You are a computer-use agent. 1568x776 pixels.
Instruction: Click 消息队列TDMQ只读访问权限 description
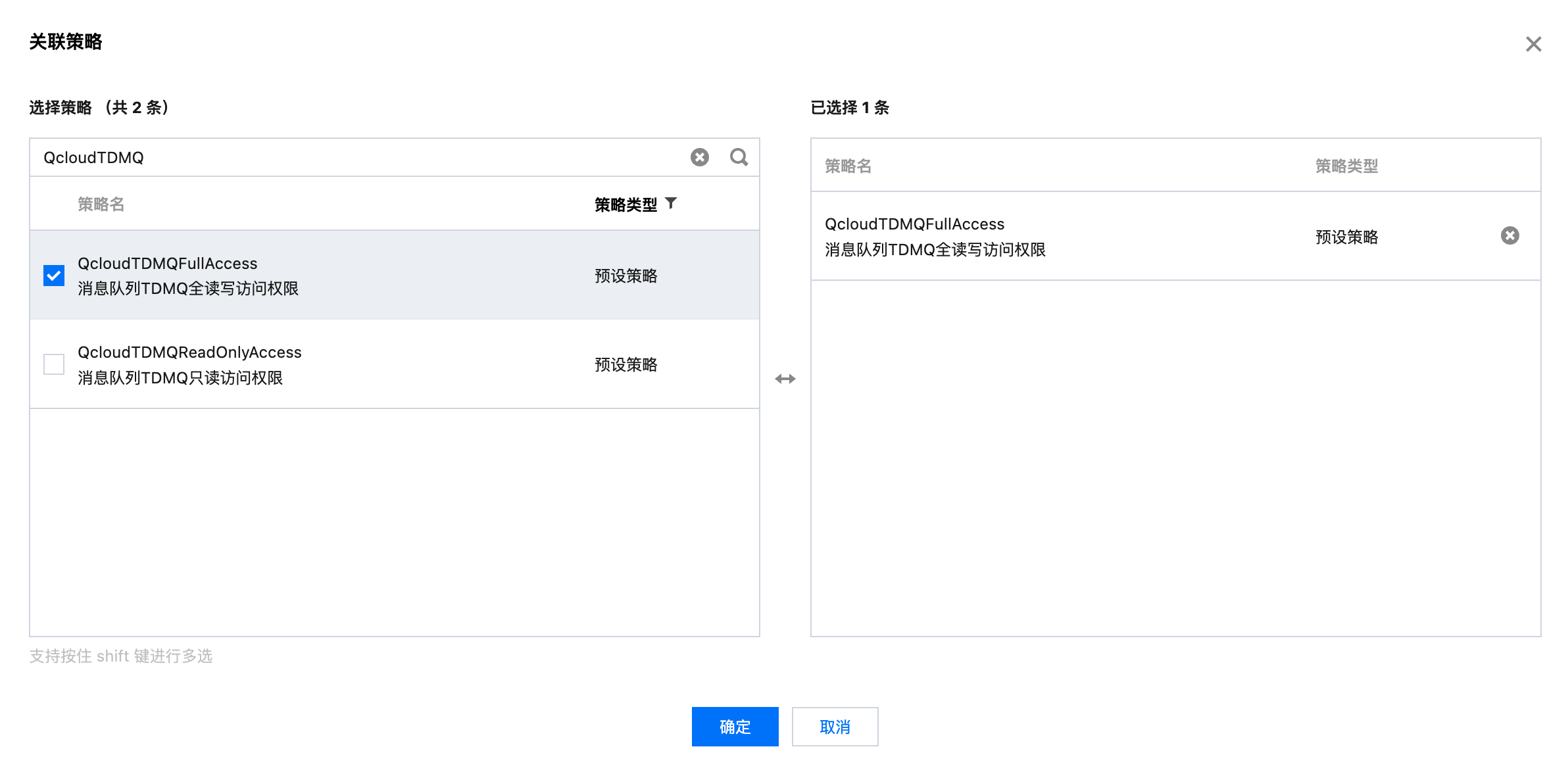click(x=180, y=378)
